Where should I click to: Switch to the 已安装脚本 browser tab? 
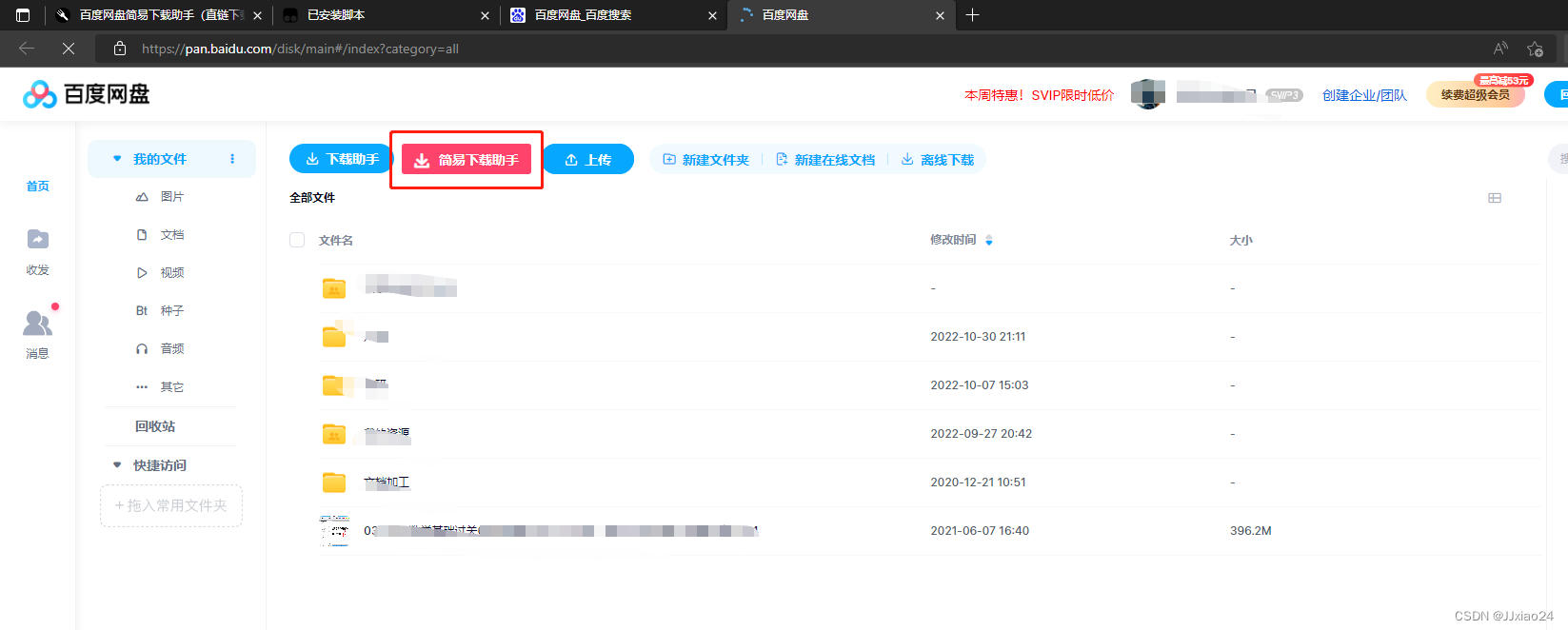(x=385, y=15)
